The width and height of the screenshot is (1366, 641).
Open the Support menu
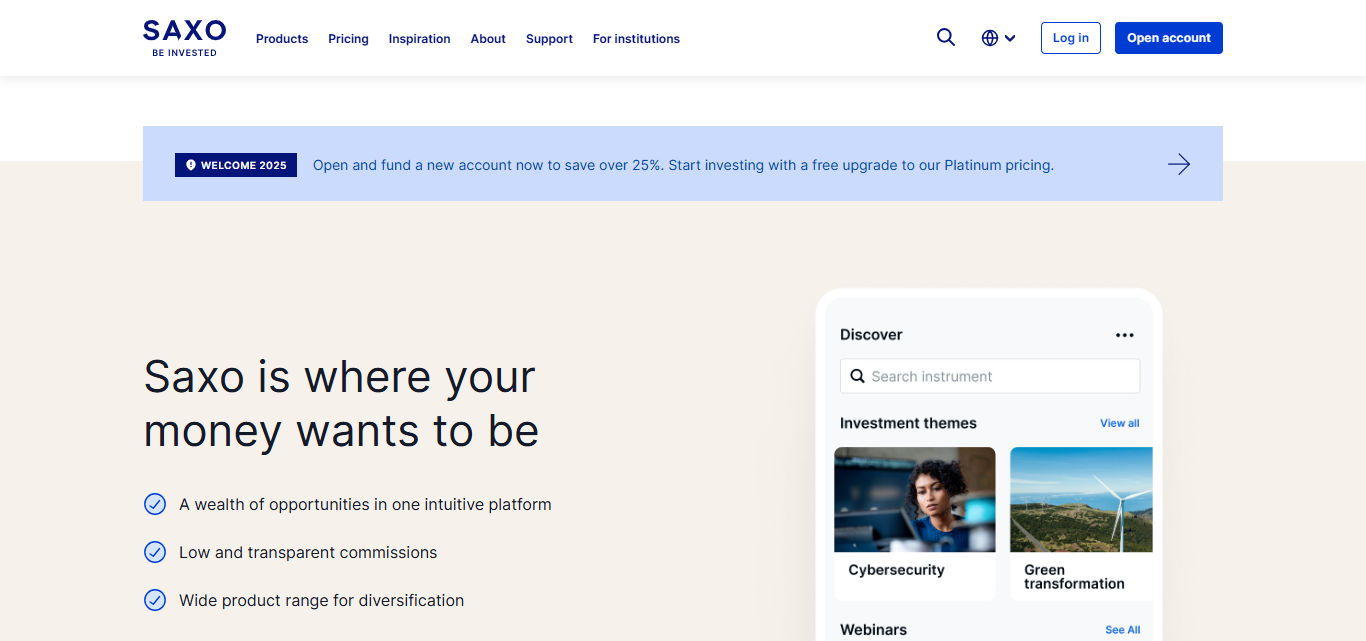tap(549, 39)
